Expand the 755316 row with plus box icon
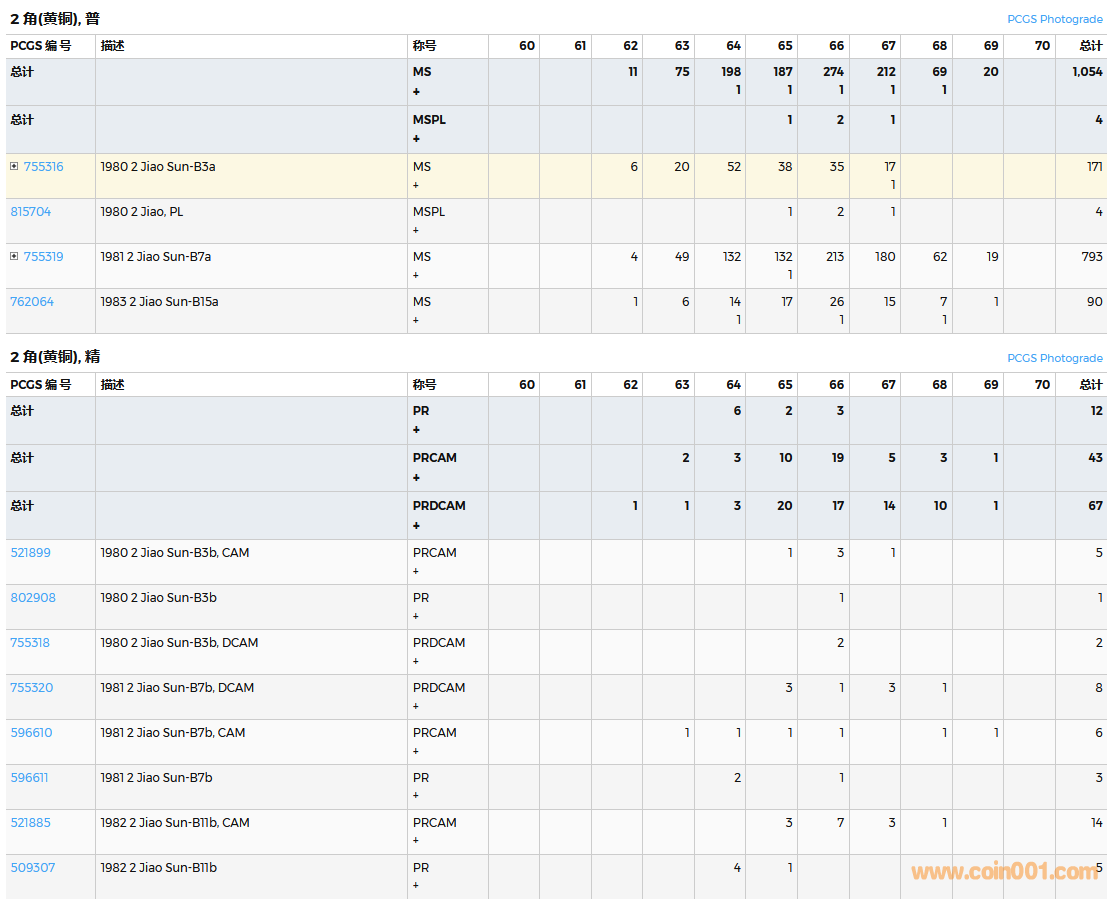This screenshot has height=899, width=1111. (x=14, y=167)
